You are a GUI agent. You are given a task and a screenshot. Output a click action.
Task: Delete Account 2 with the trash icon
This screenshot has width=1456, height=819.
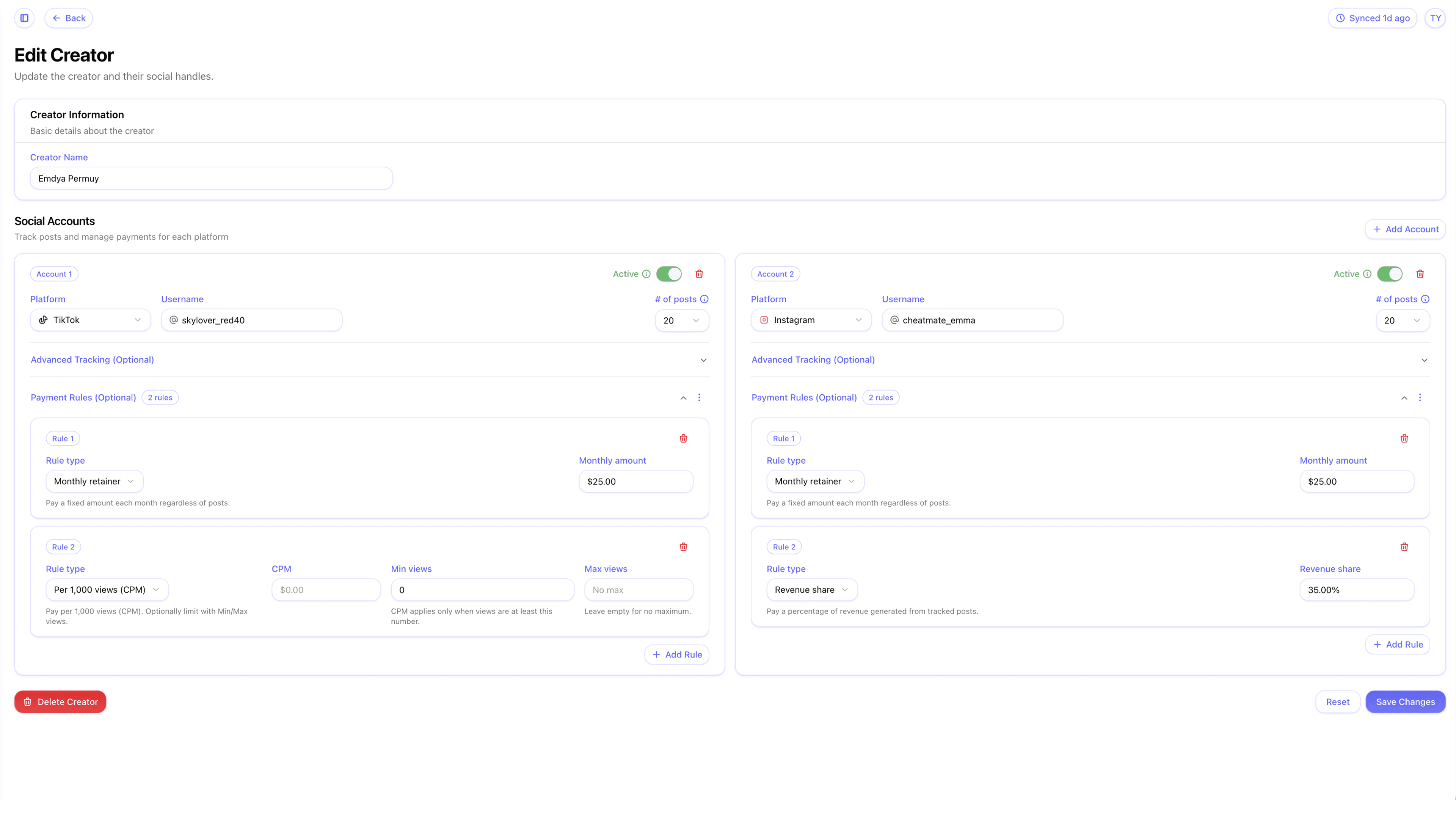[1420, 274]
